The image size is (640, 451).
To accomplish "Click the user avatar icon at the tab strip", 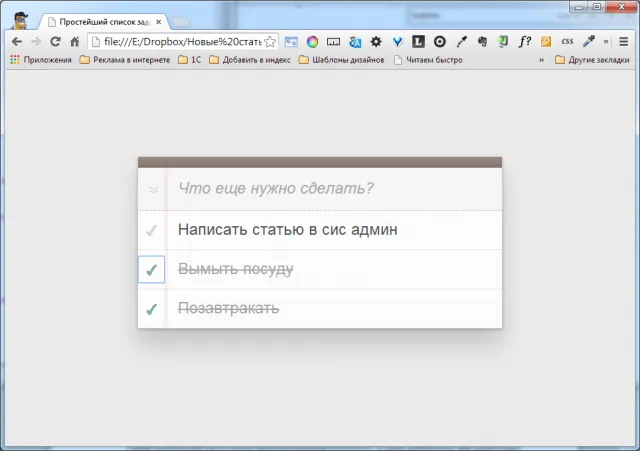I will pyautogui.click(x=20, y=20).
